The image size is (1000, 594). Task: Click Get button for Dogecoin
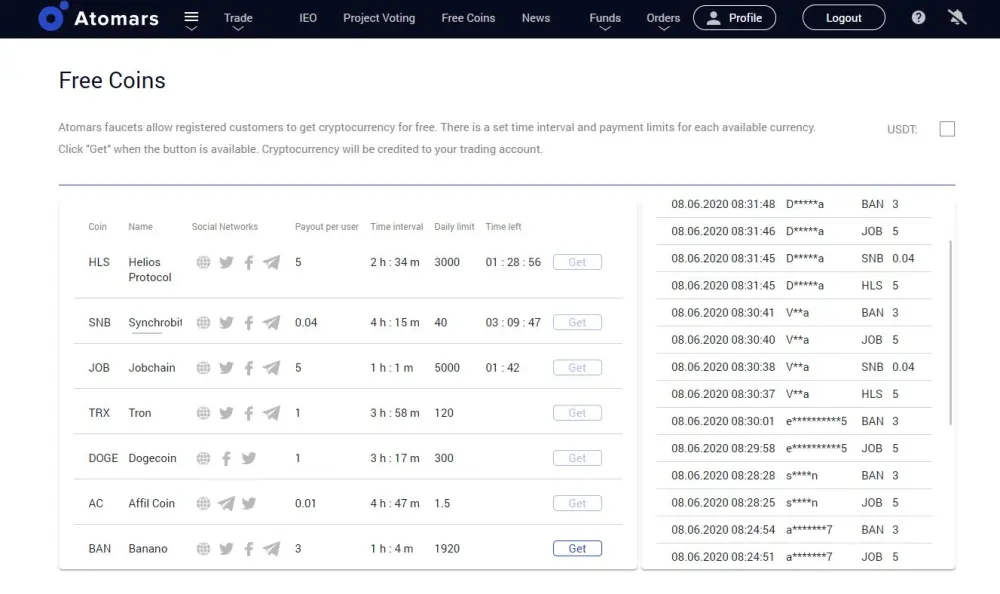coord(577,458)
